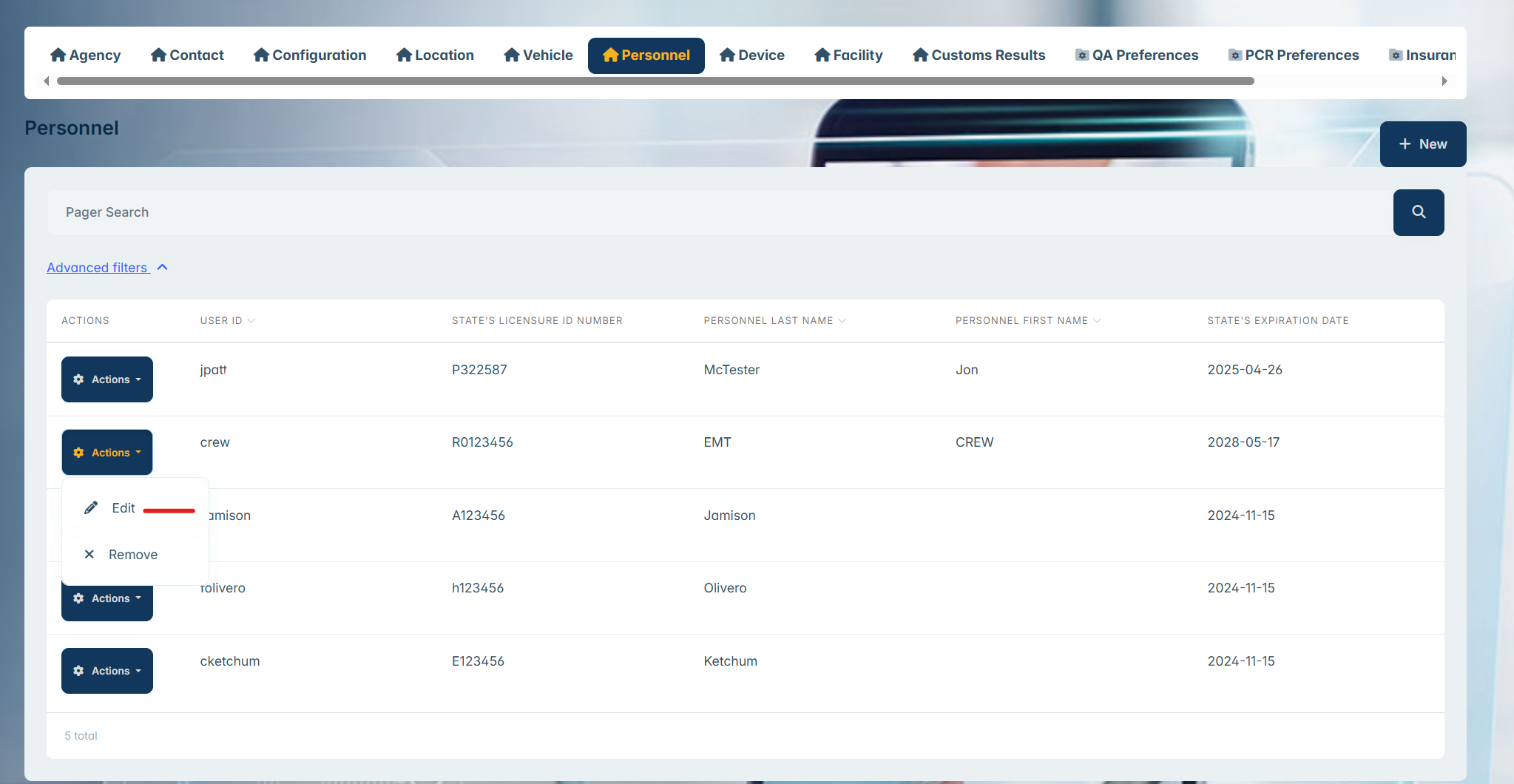Open Actions dropdown for jpatt row
This screenshot has width=1514, height=784.
107,379
